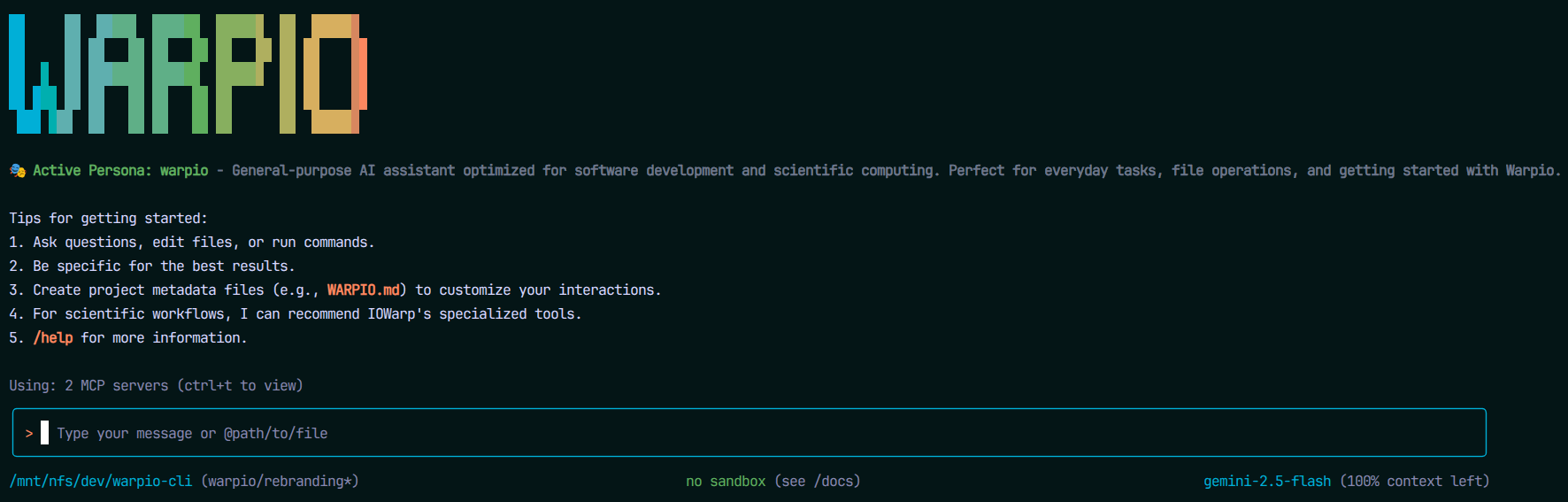This screenshot has width=1568, height=502.
Task: Click the message input field placeholder text
Action: point(192,433)
